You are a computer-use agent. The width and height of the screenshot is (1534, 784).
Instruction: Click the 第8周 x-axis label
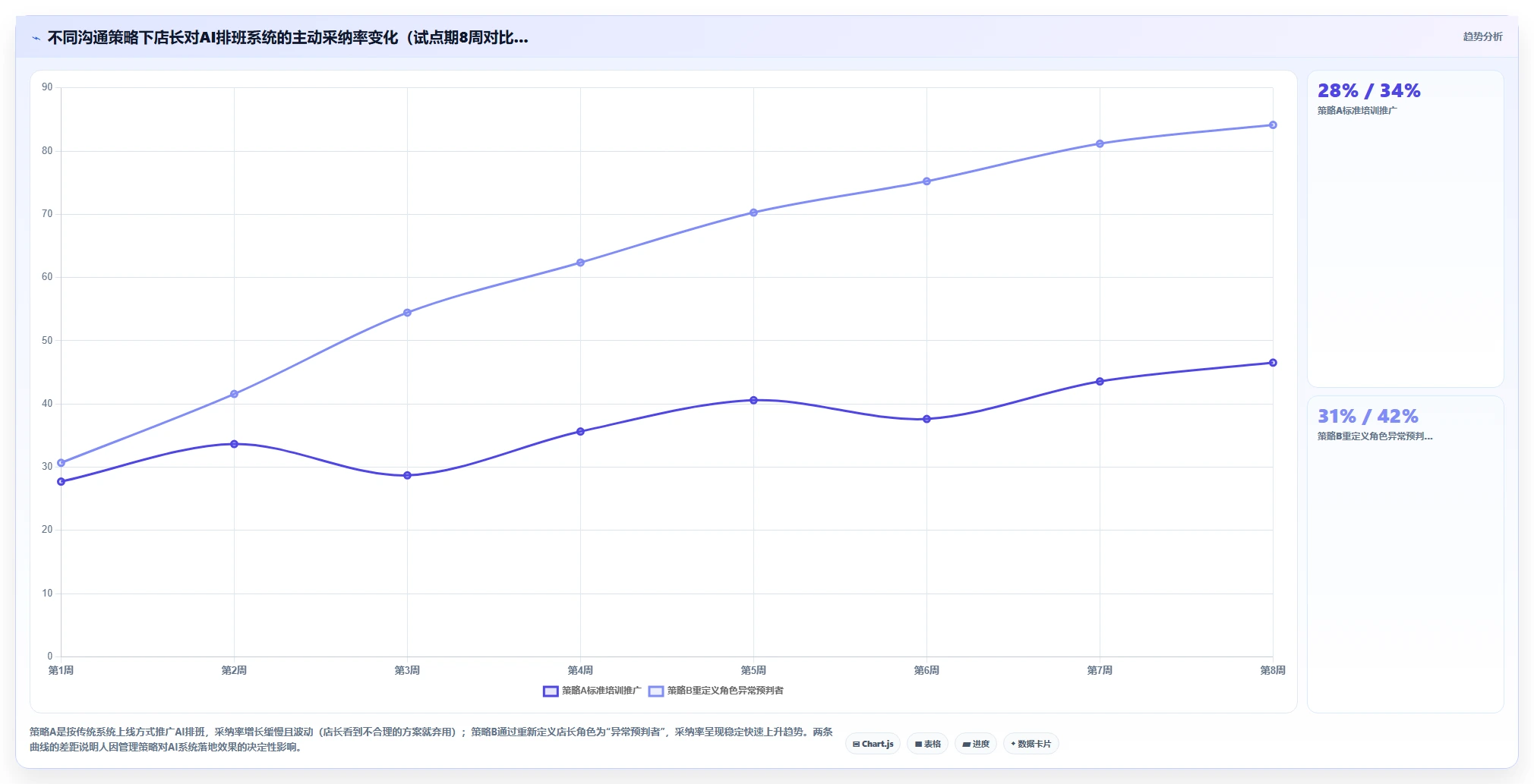(x=1273, y=670)
